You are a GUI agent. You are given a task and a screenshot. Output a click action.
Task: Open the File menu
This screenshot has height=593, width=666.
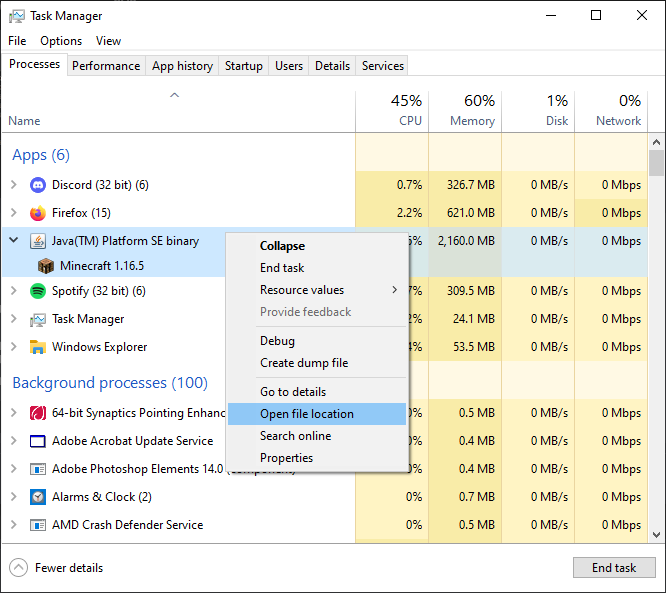click(17, 41)
